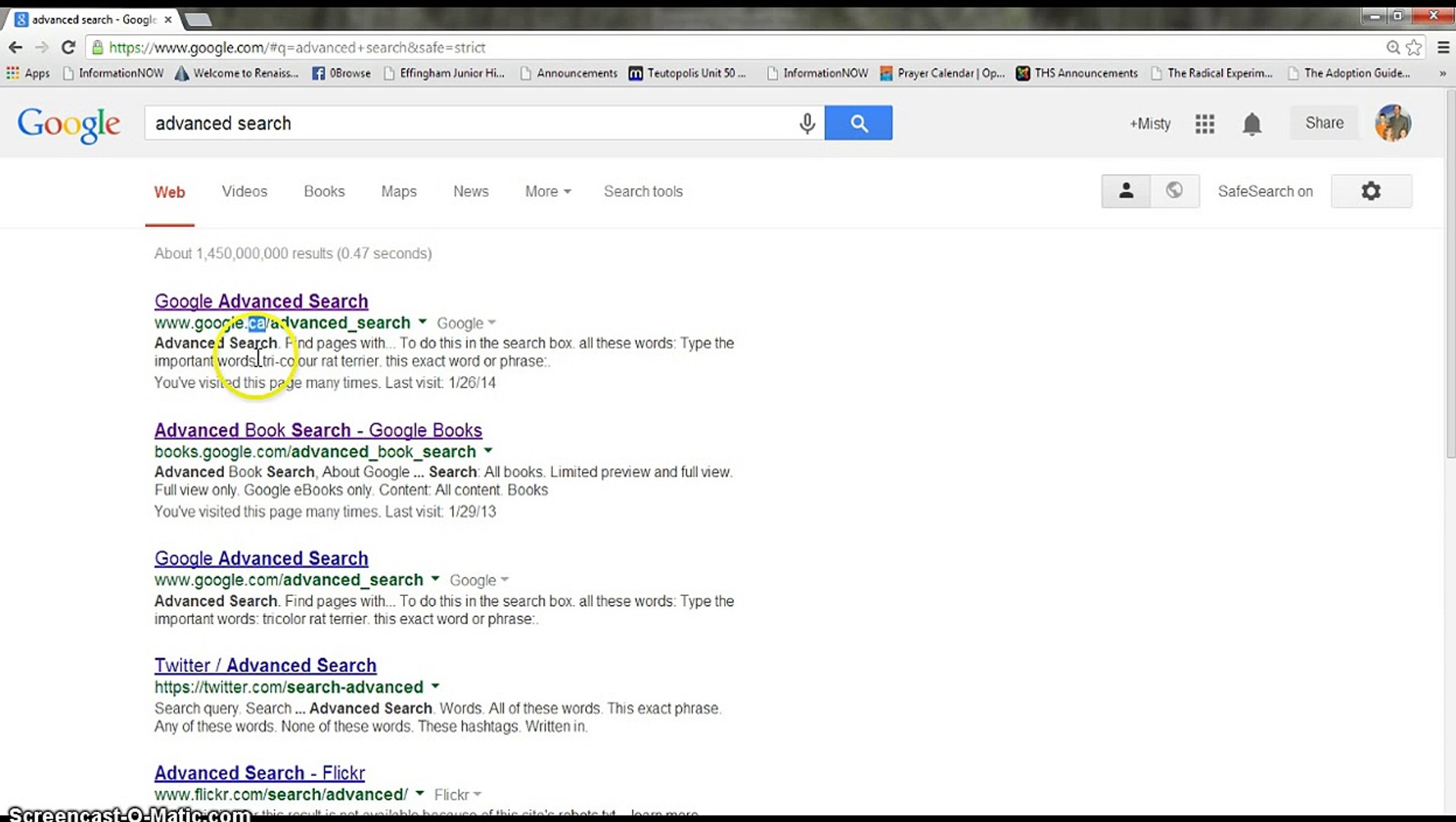
Task: Click the results count text
Action: point(293,253)
